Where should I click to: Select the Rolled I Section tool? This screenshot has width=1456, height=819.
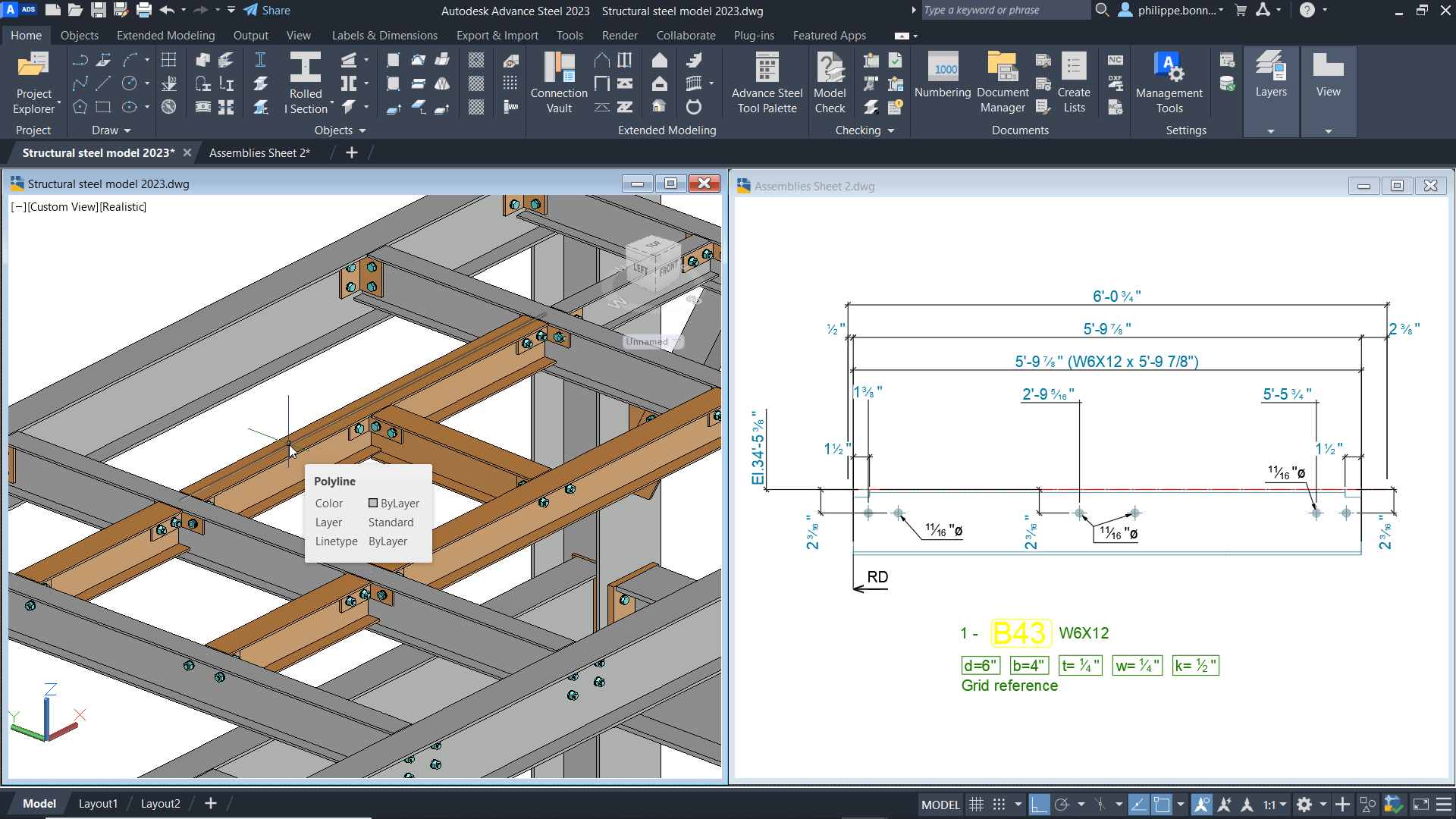[x=306, y=83]
